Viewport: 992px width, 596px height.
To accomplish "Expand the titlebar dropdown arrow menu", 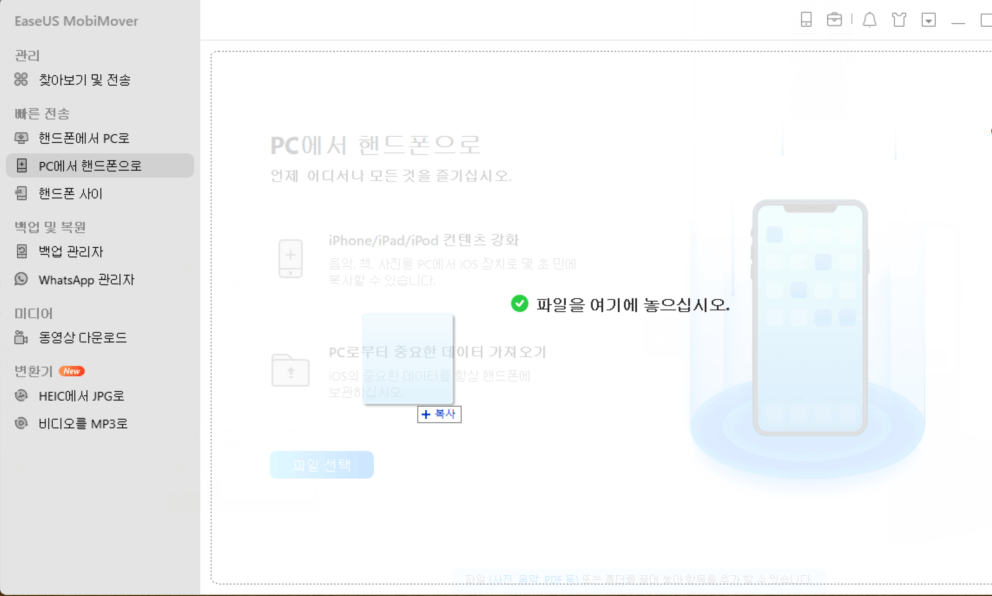I will [x=927, y=19].
